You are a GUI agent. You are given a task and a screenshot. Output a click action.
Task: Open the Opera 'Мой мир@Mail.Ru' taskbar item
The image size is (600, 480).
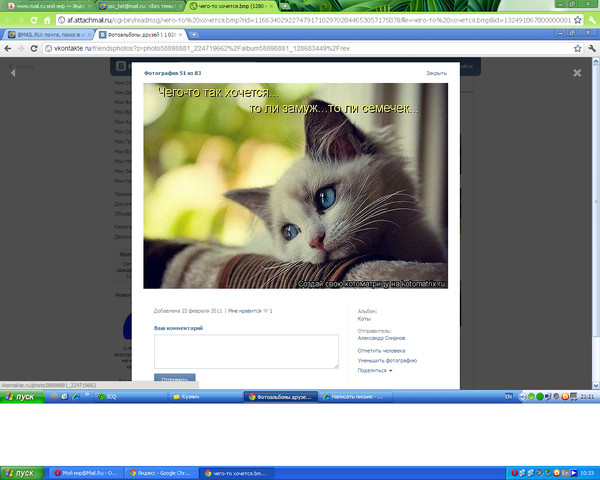86,473
